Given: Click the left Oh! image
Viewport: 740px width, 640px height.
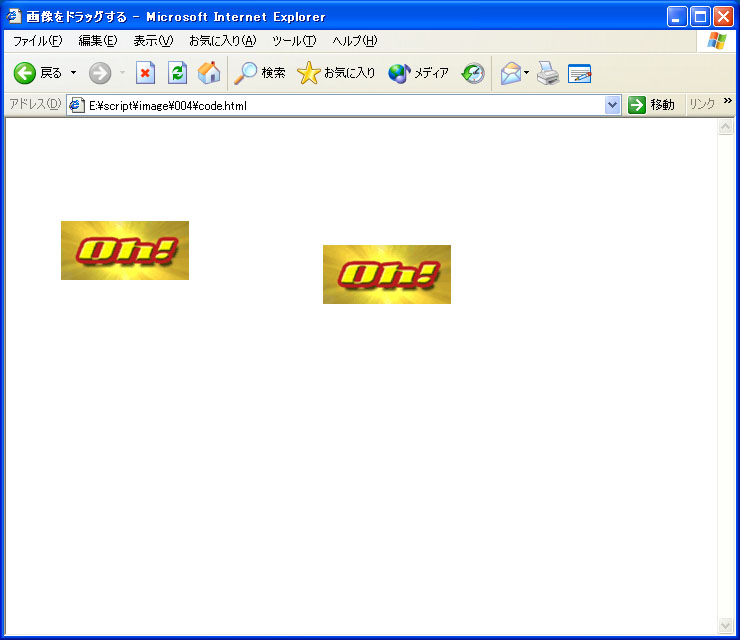Looking at the screenshot, I should tap(125, 250).
